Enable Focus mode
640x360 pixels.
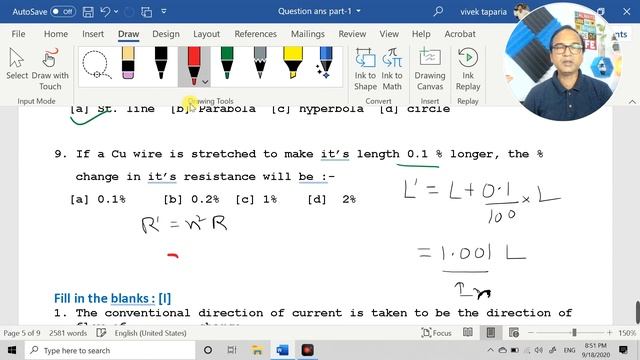point(436,333)
